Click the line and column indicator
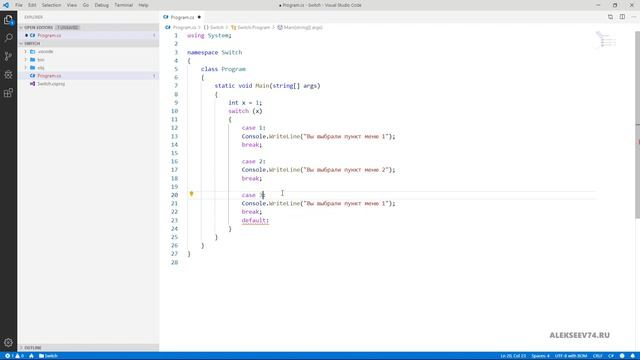Screen dimensions: 640x360 [513, 356]
